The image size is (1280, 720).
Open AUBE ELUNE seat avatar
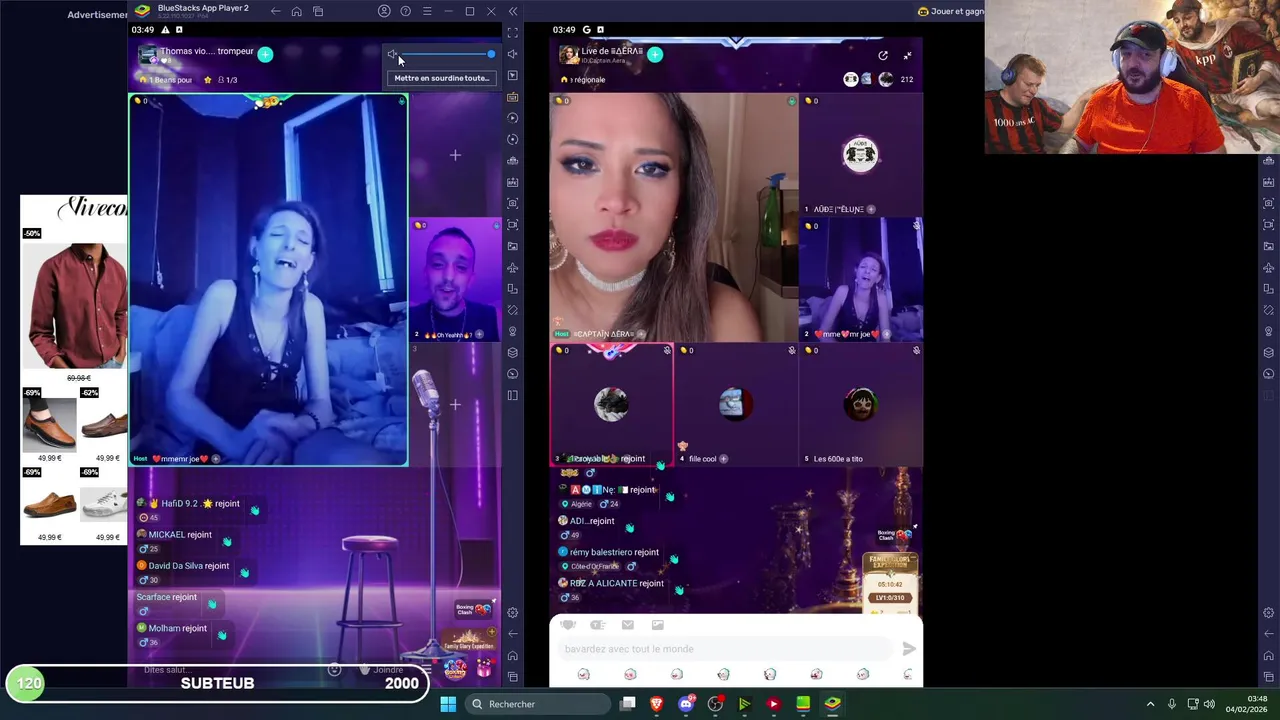(x=860, y=153)
